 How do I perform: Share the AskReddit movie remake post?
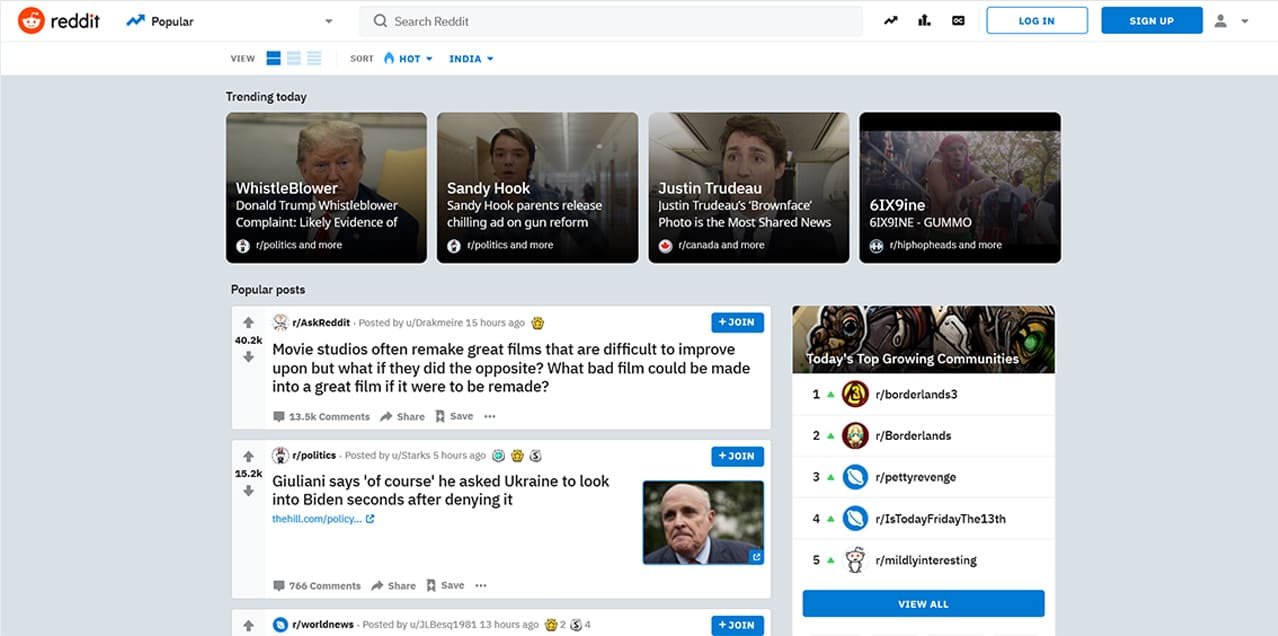point(403,416)
